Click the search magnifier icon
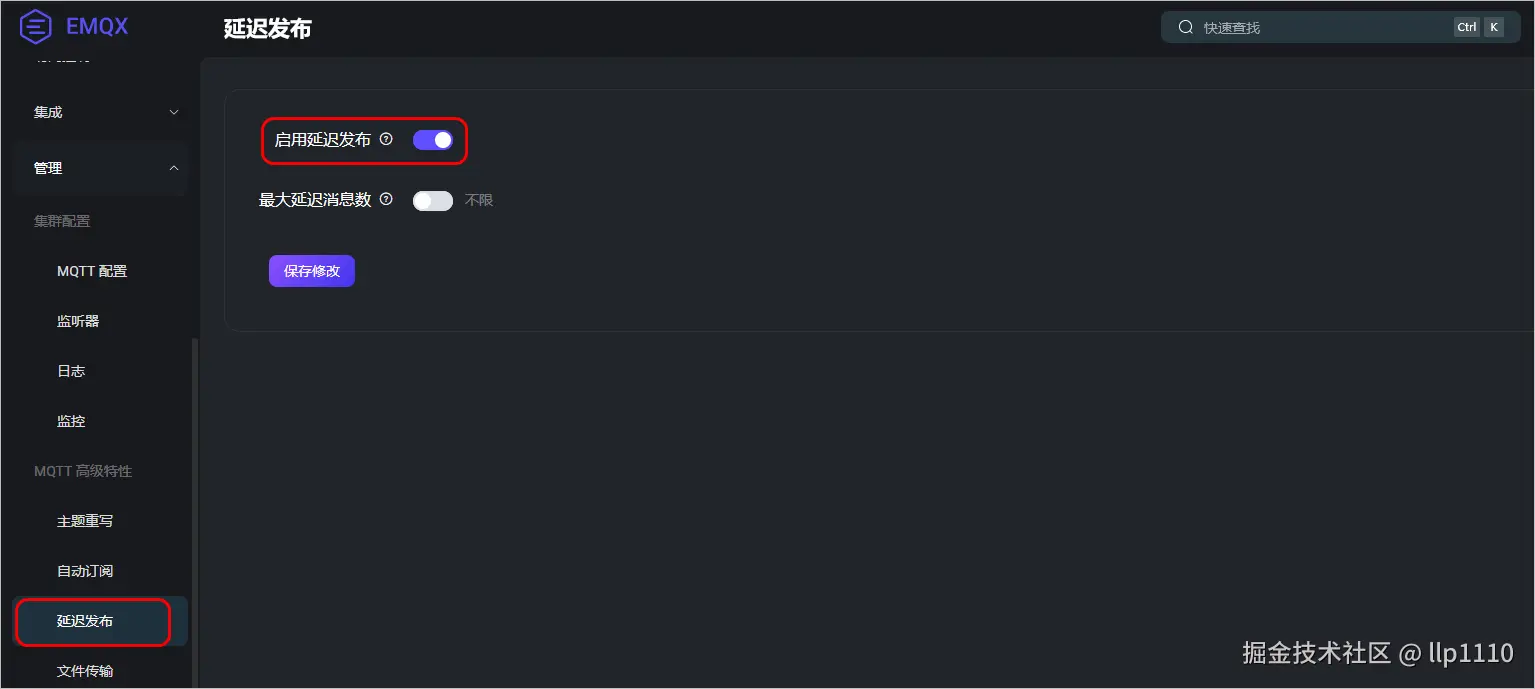 (1186, 27)
